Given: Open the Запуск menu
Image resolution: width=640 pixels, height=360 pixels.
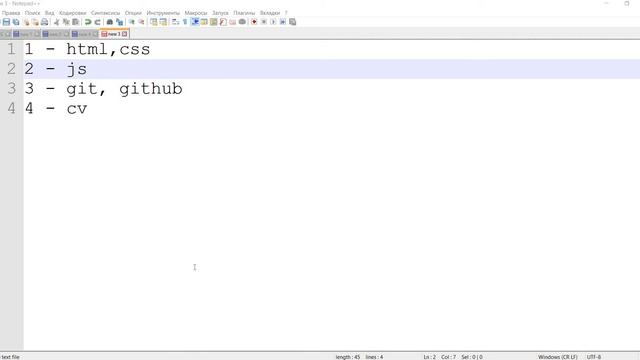Looking at the screenshot, I should [220, 13].
